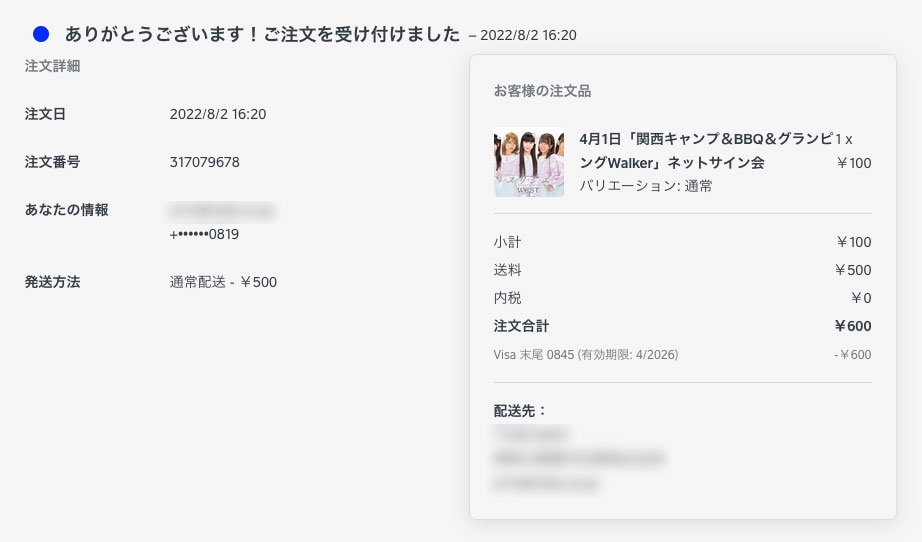
Task: Click the お客様の注文品 section heading
Action: [x=542, y=91]
